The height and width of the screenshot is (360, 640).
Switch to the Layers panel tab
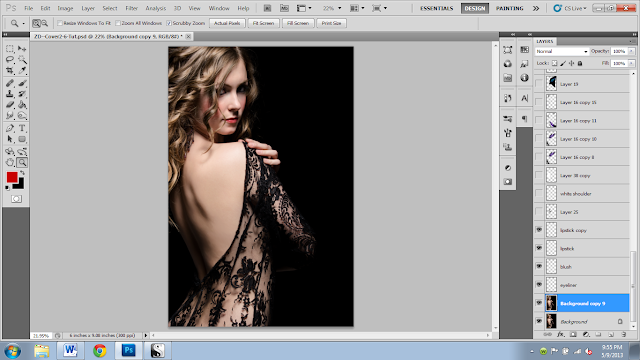click(x=544, y=41)
